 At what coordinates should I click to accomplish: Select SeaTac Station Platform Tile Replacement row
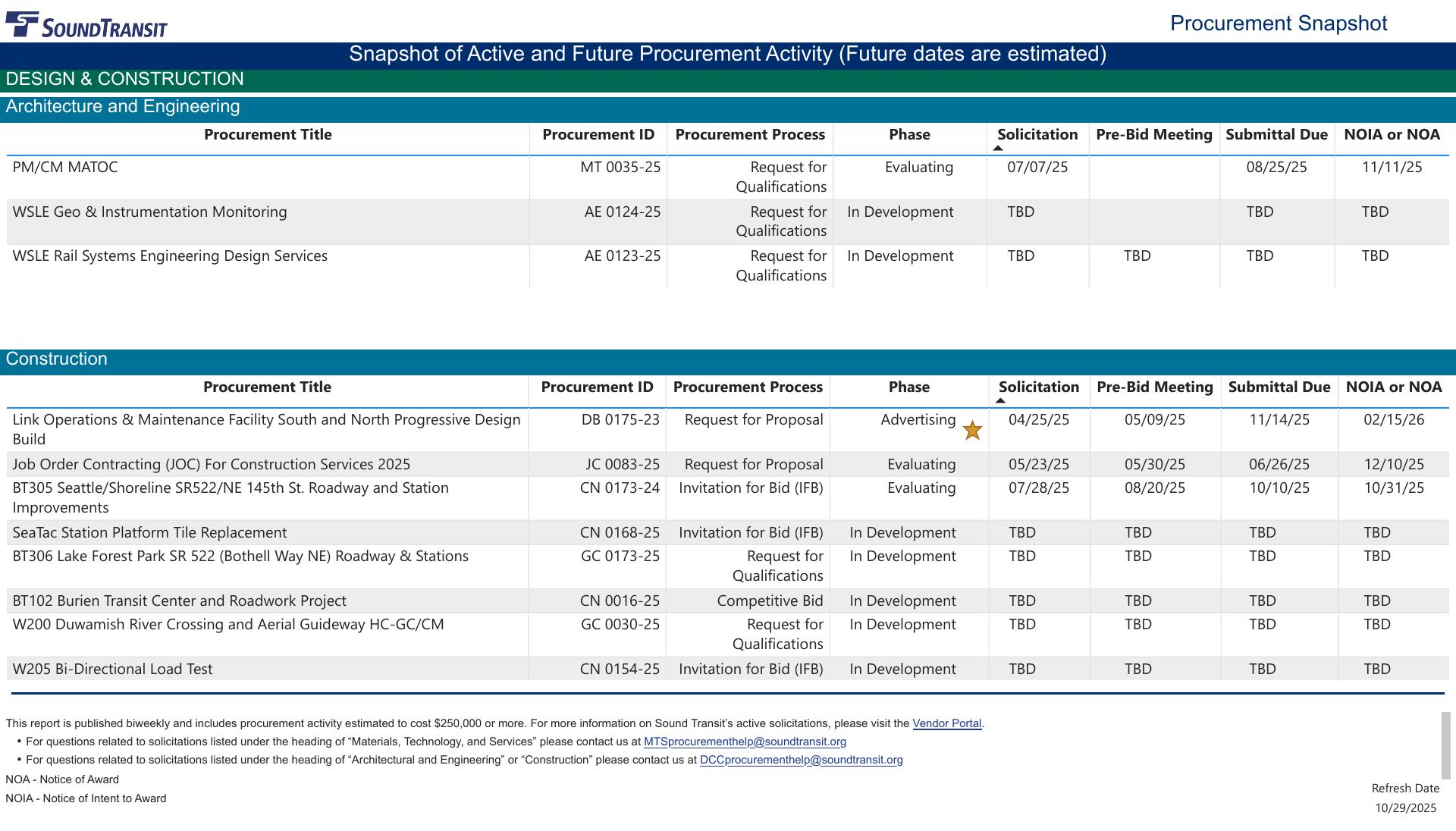point(149,533)
